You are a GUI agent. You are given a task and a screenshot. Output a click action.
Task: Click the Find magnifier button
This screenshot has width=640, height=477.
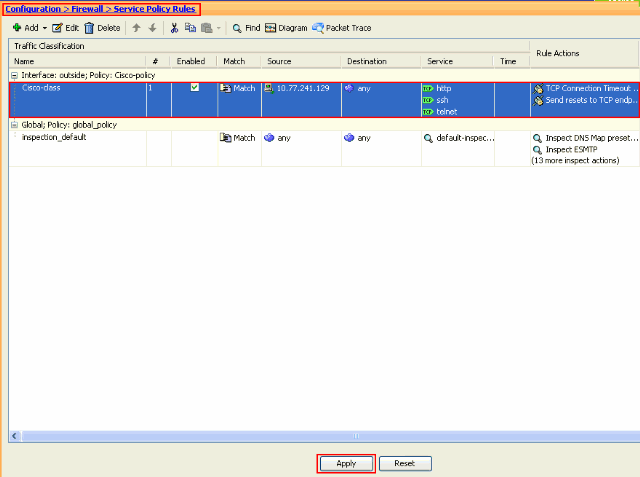tap(246, 28)
